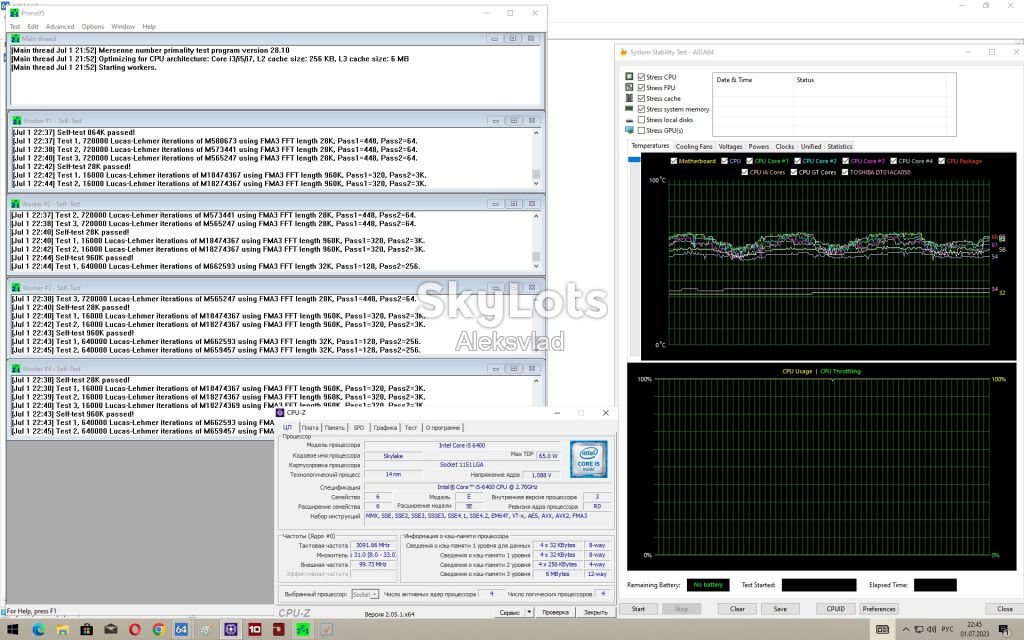Viewport: 1024px width, 640px height.
Task: Toggle TOSHIBA DT01ACA050 graph checkbox
Action: pyautogui.click(x=845, y=172)
